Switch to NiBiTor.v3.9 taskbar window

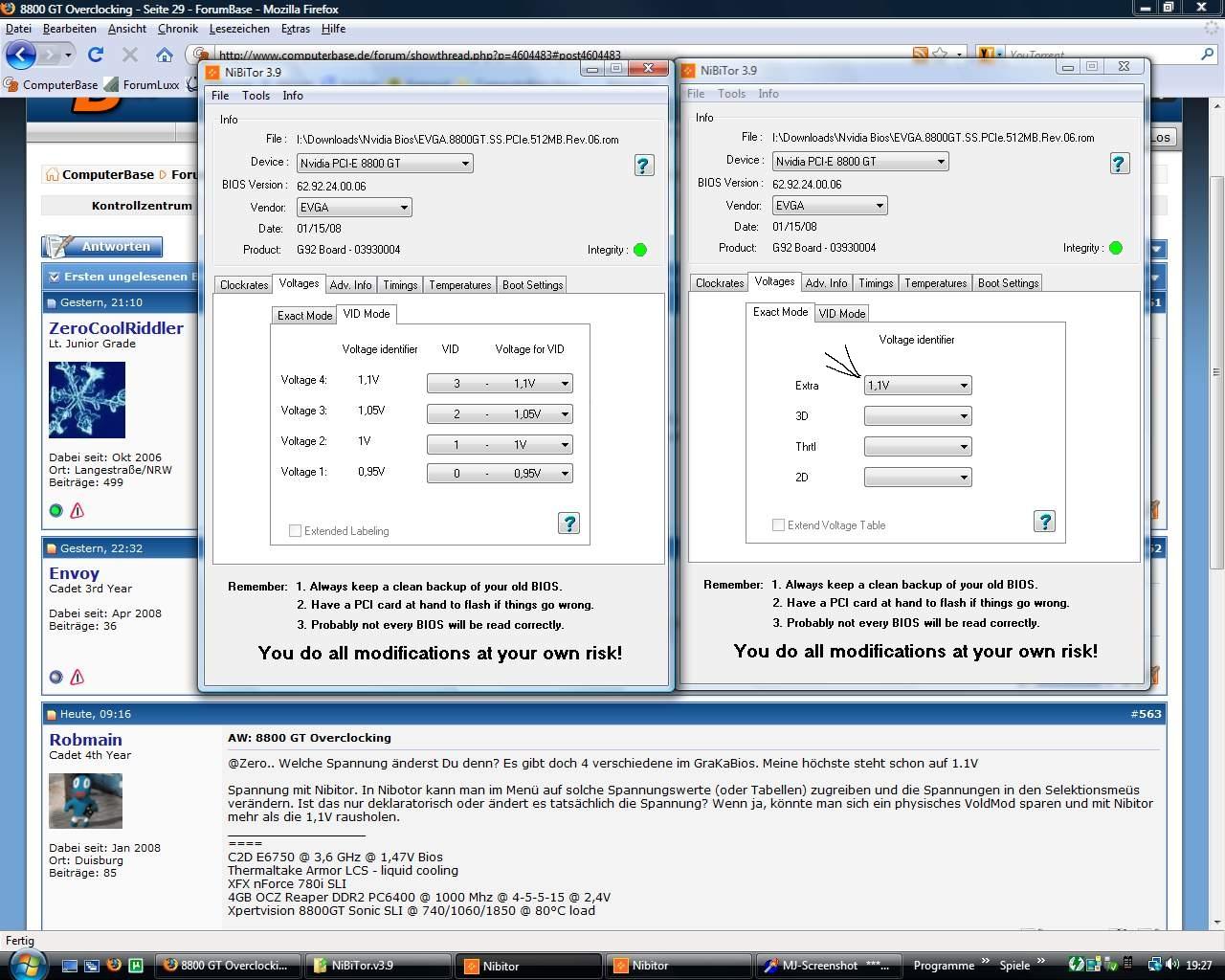(x=377, y=966)
